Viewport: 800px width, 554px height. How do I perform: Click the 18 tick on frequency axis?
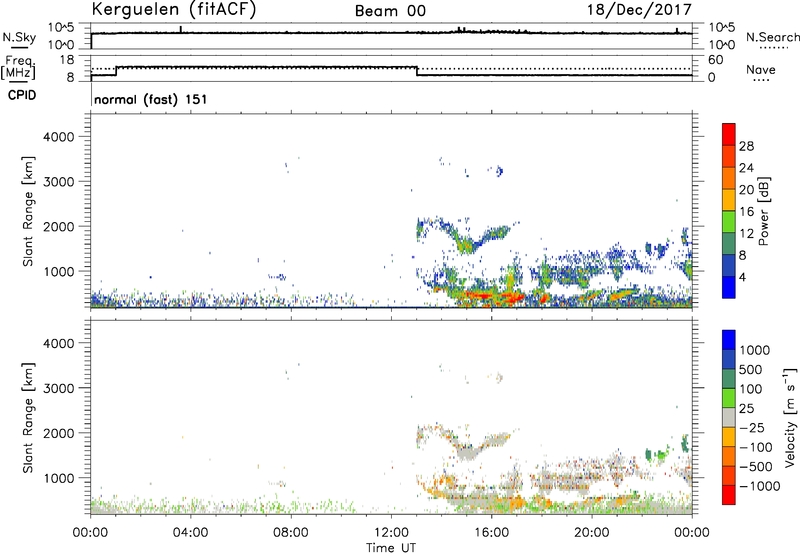67,60
